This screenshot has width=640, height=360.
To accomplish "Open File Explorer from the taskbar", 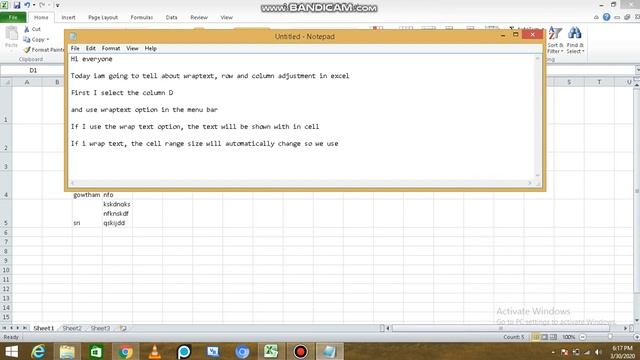I will (x=67, y=351).
